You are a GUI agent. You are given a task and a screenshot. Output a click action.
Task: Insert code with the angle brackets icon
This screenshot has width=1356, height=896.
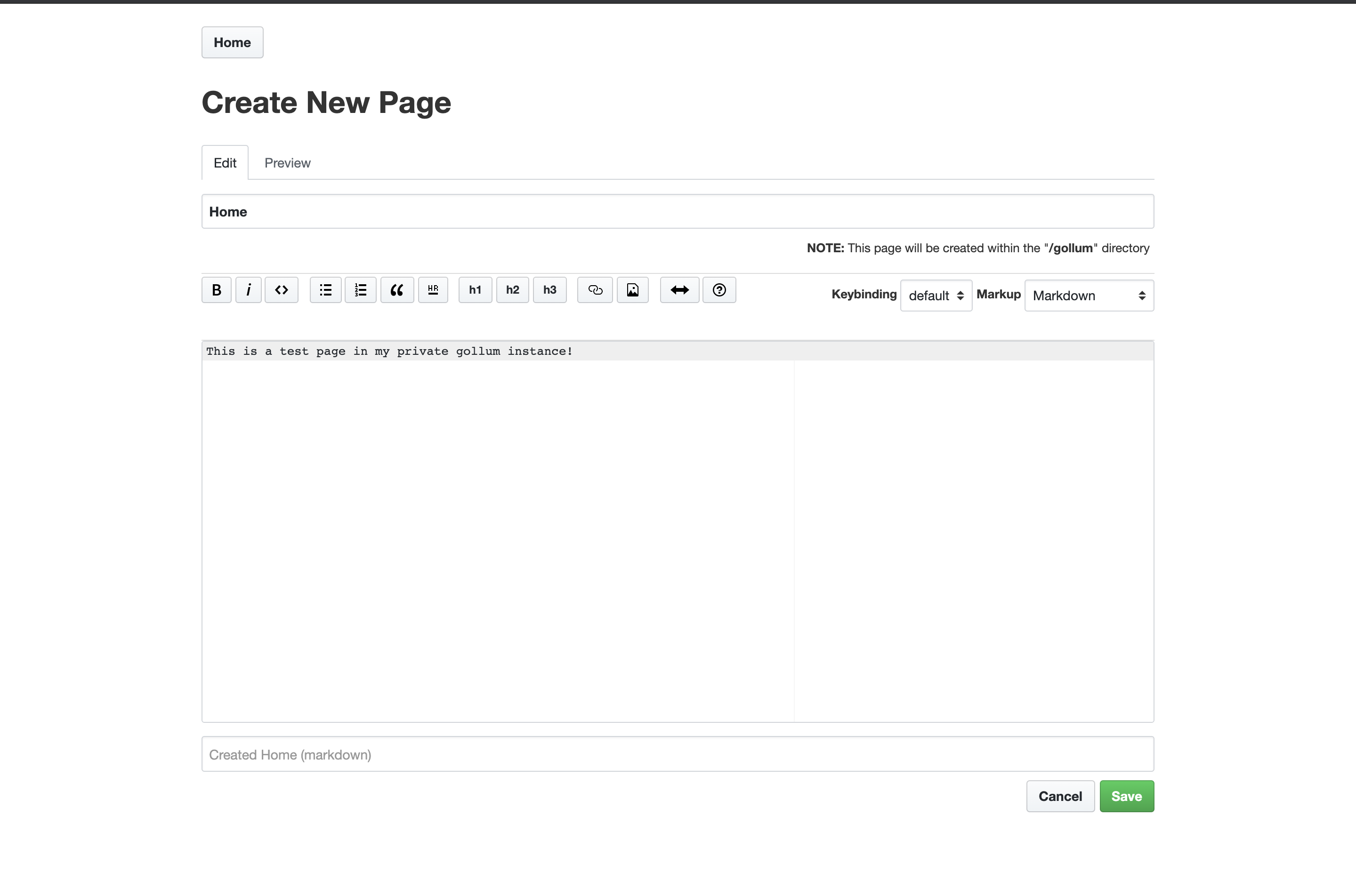pyautogui.click(x=281, y=290)
